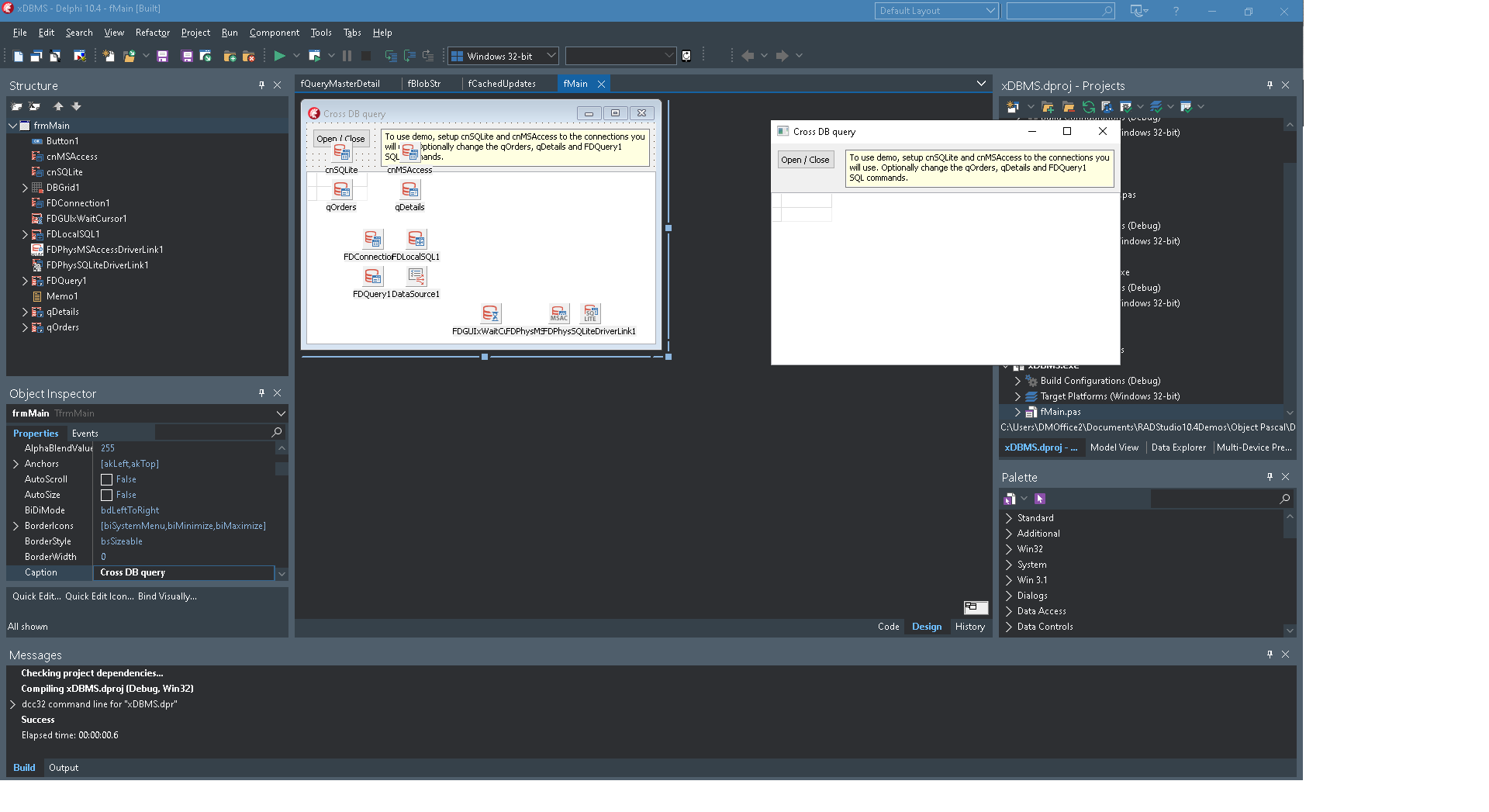Expand the Standard palette category
Viewport: 1489px width, 812px height.
click(x=1009, y=518)
